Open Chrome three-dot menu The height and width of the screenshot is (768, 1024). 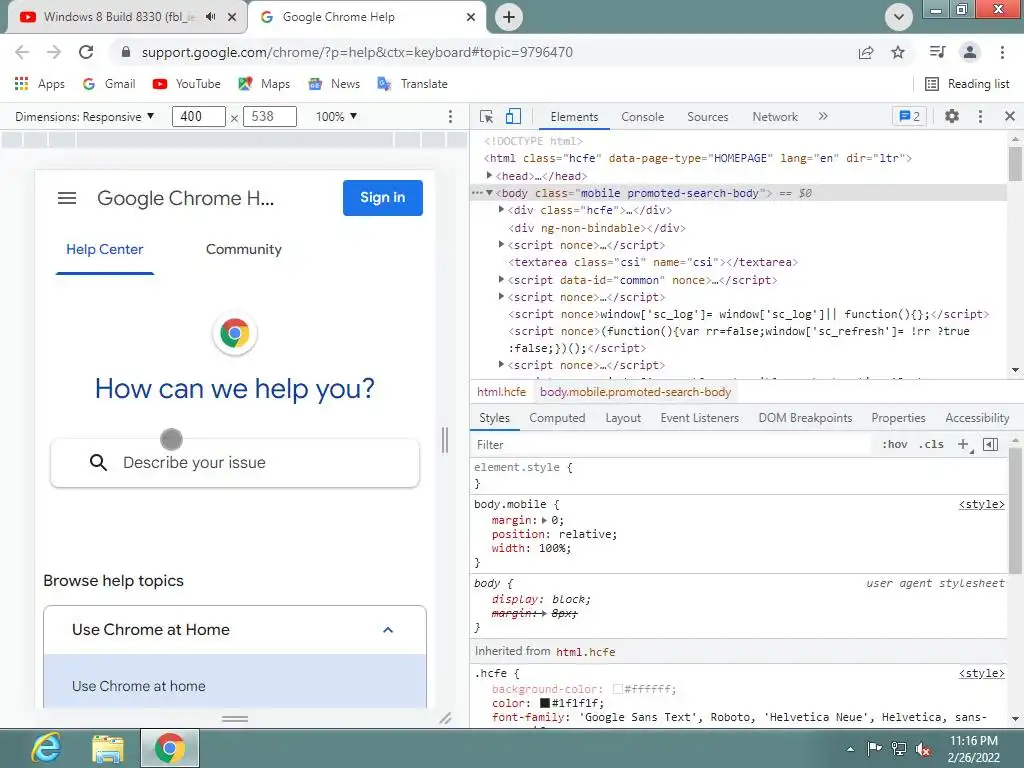pyautogui.click(x=1002, y=52)
